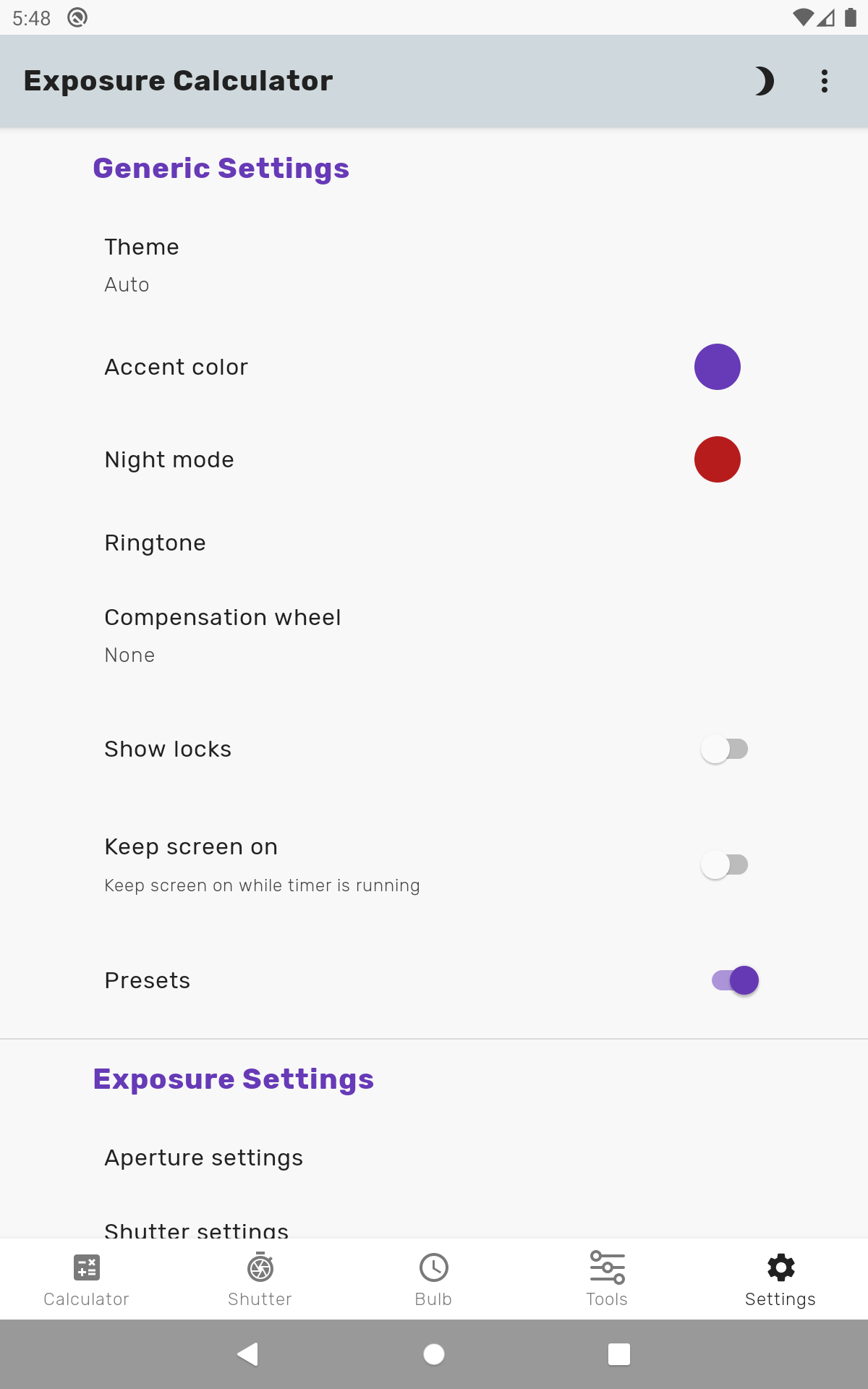
Task: Open the Ringtone picker
Action: 434,543
